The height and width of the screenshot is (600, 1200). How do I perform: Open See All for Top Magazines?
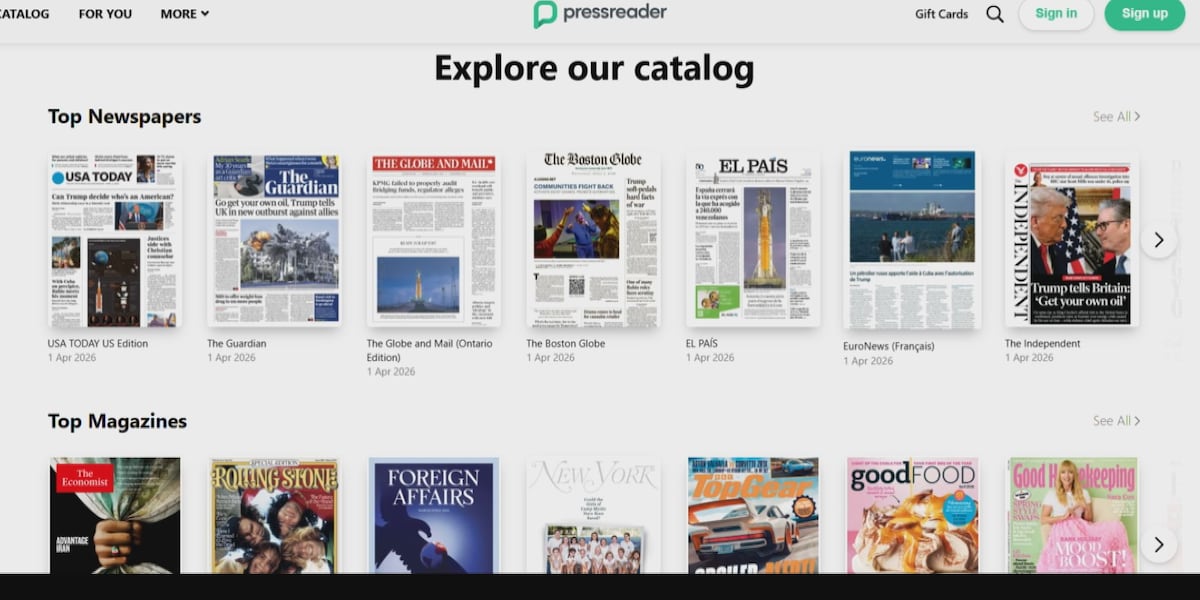[1116, 421]
